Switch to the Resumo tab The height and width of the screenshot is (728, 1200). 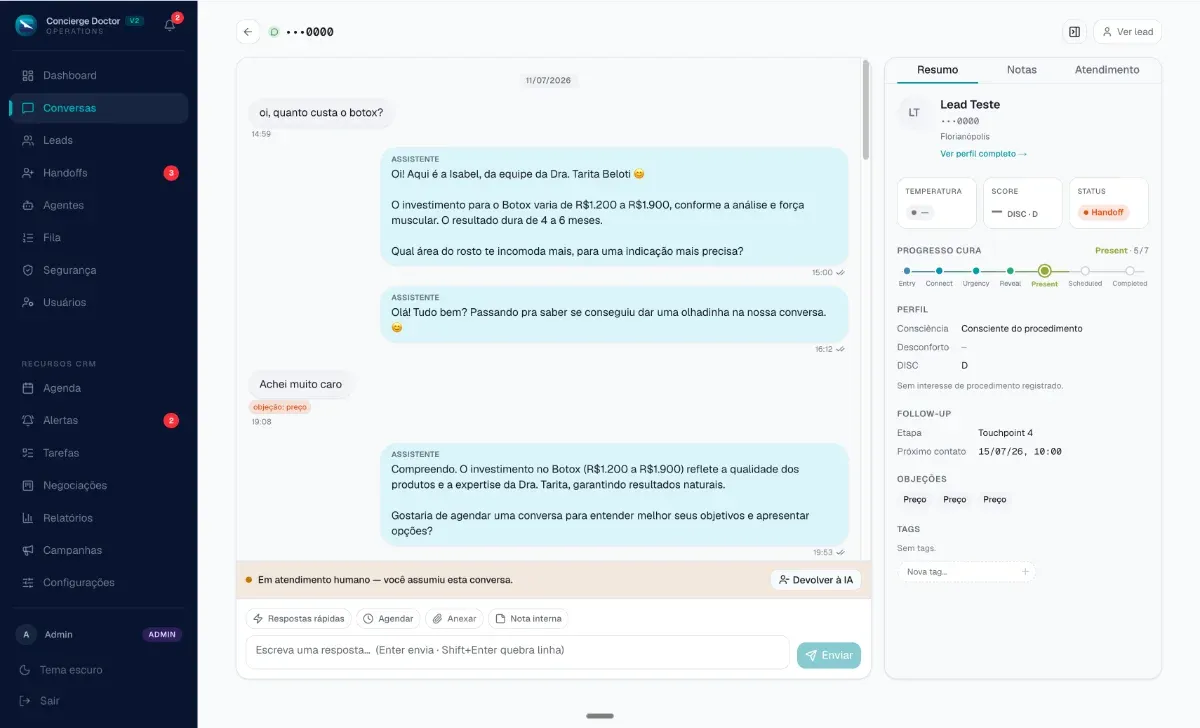coord(937,70)
